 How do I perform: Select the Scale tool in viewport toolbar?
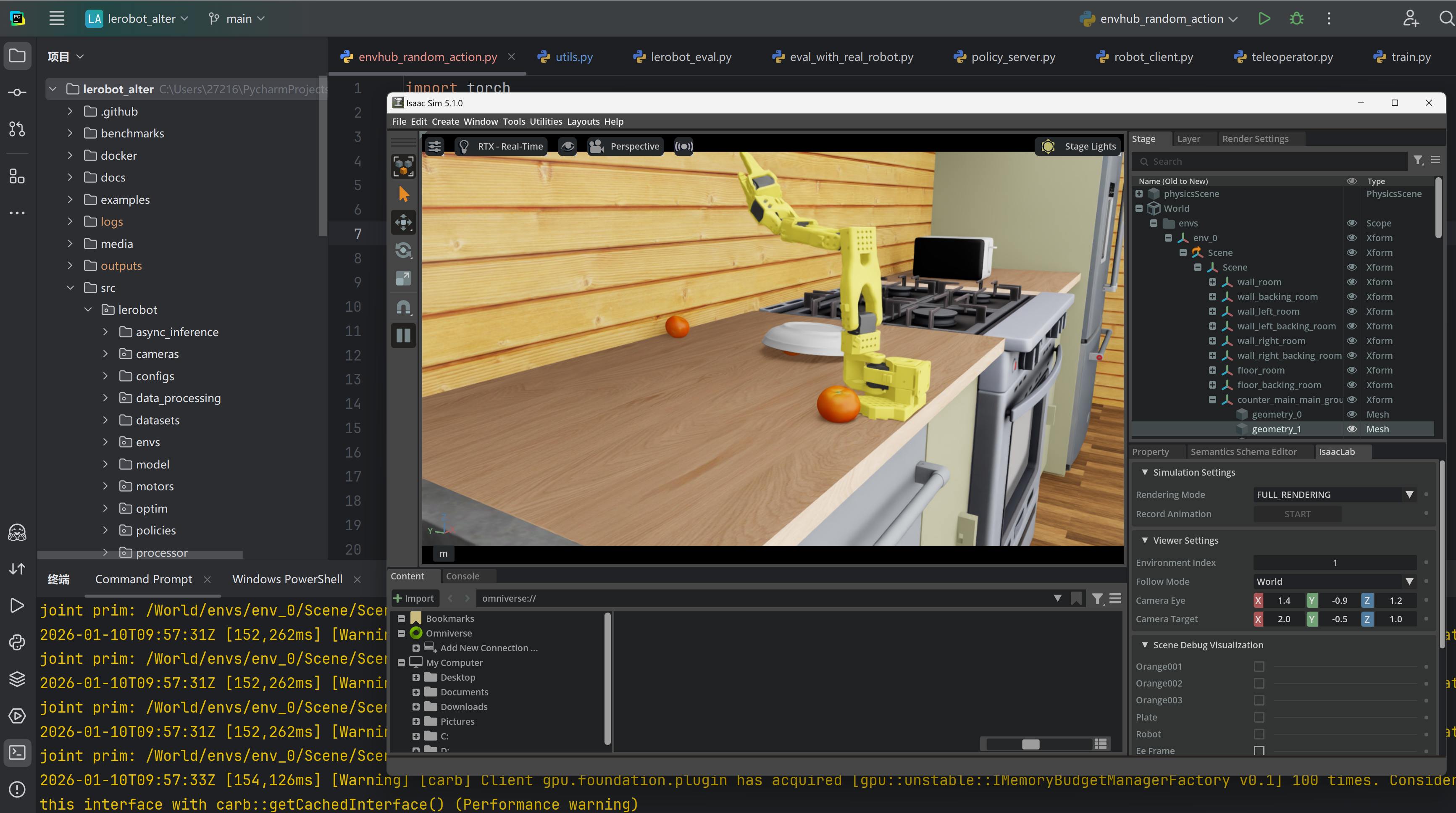[404, 279]
